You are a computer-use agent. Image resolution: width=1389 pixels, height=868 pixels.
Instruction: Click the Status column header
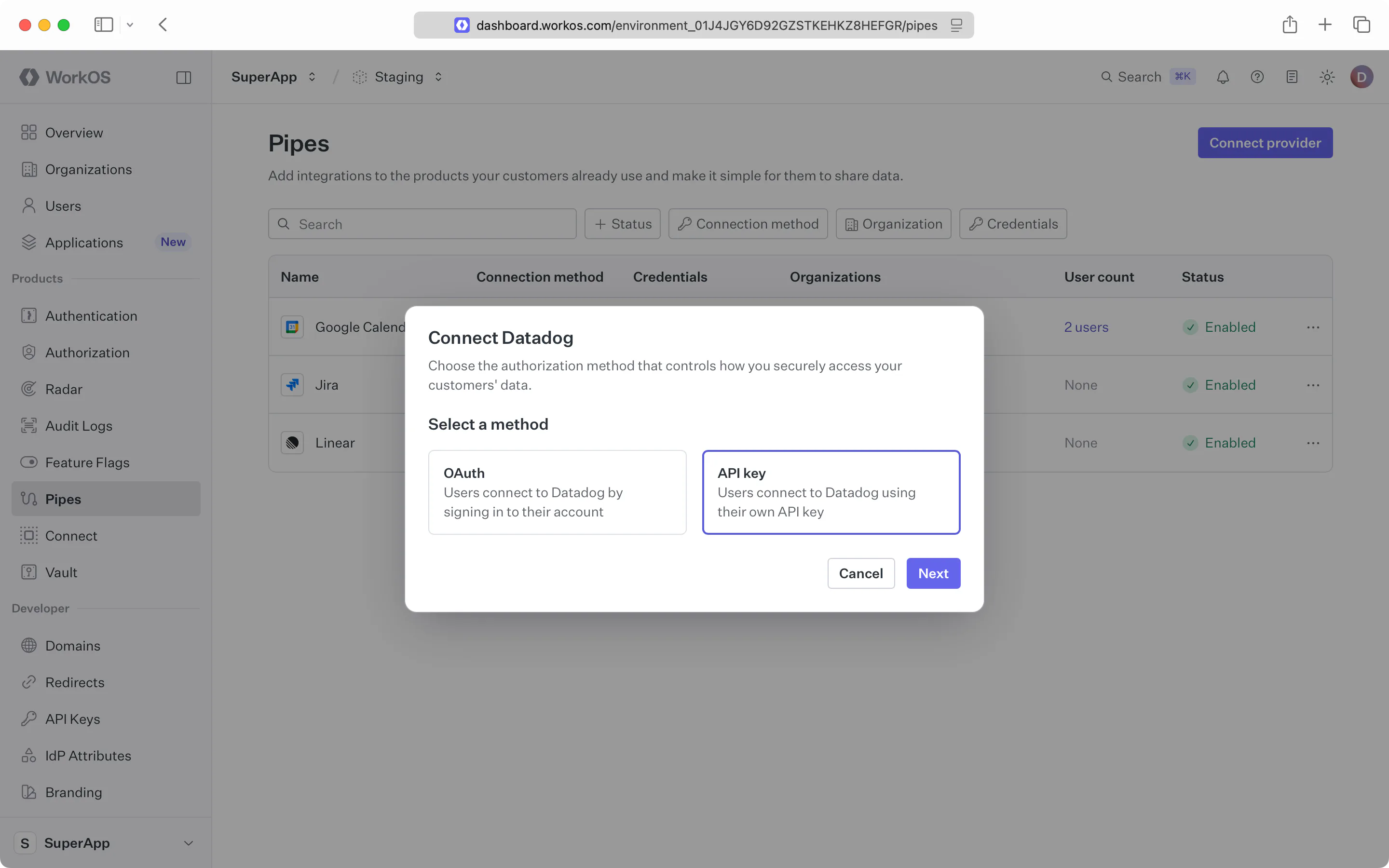[x=1202, y=277]
